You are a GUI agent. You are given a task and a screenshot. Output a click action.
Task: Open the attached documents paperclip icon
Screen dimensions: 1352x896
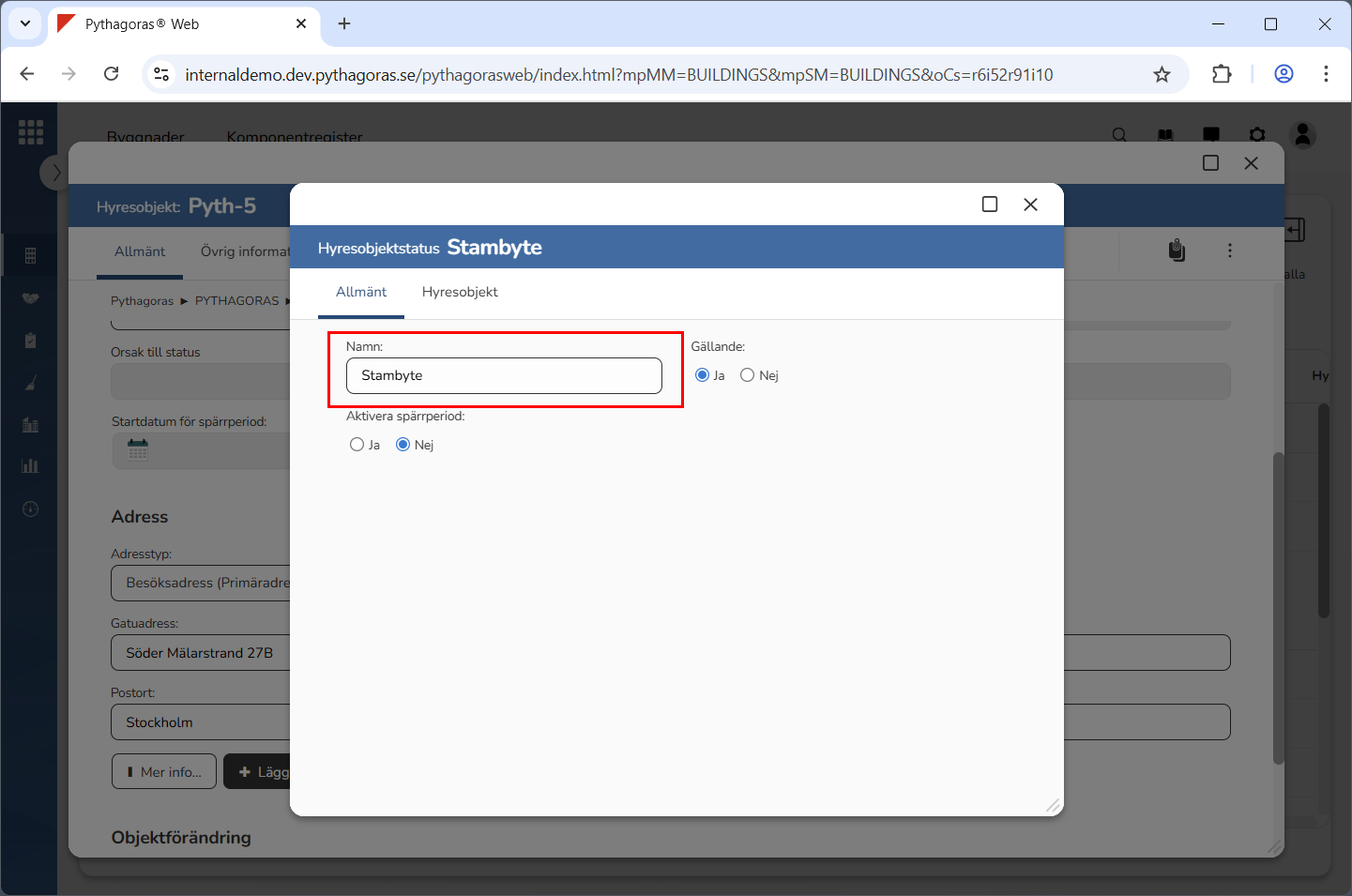1177,251
